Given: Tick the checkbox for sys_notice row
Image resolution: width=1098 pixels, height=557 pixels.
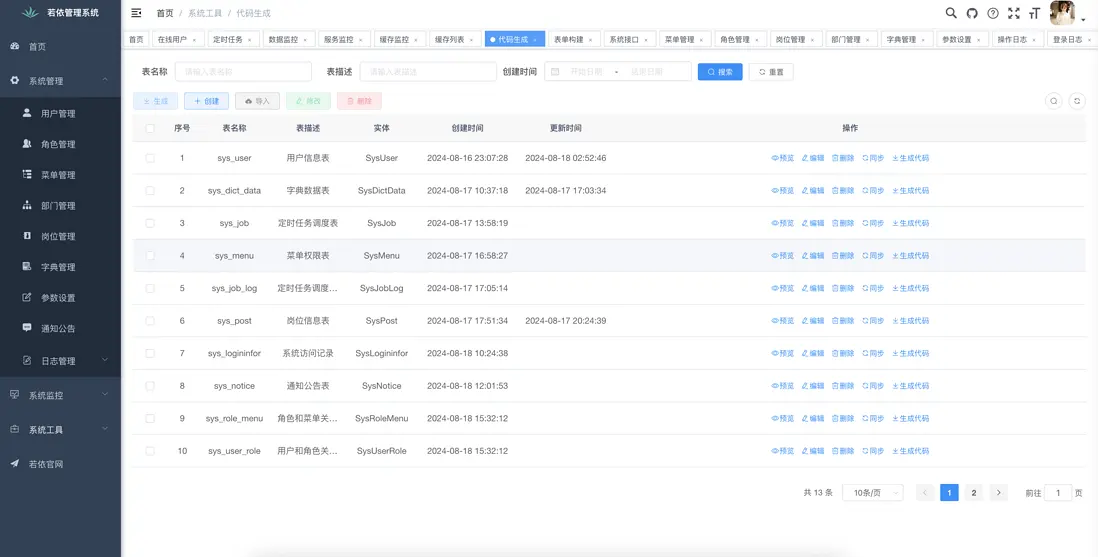Looking at the screenshot, I should pyautogui.click(x=150, y=386).
